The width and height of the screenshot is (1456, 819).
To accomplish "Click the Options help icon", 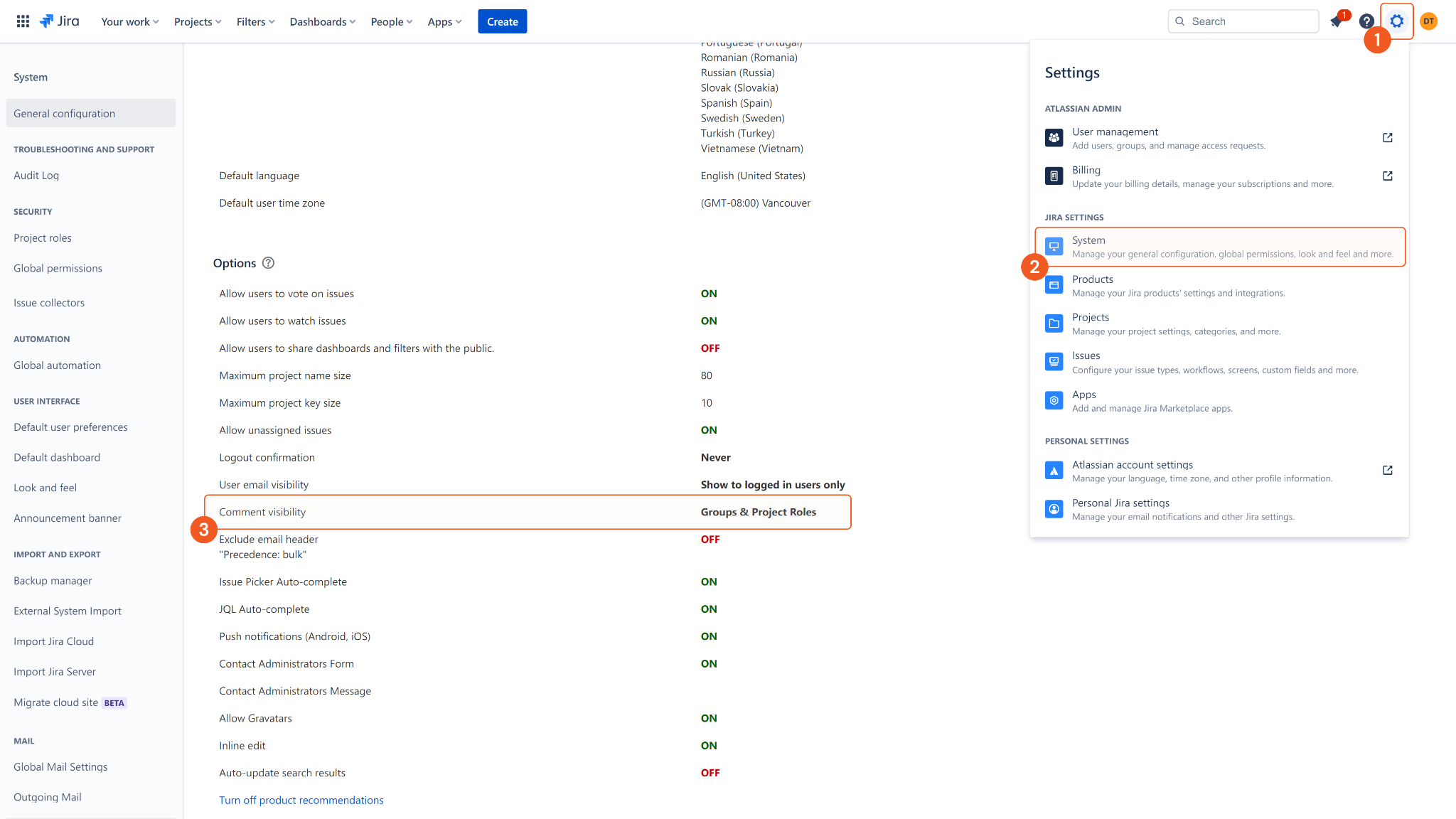I will pyautogui.click(x=268, y=263).
